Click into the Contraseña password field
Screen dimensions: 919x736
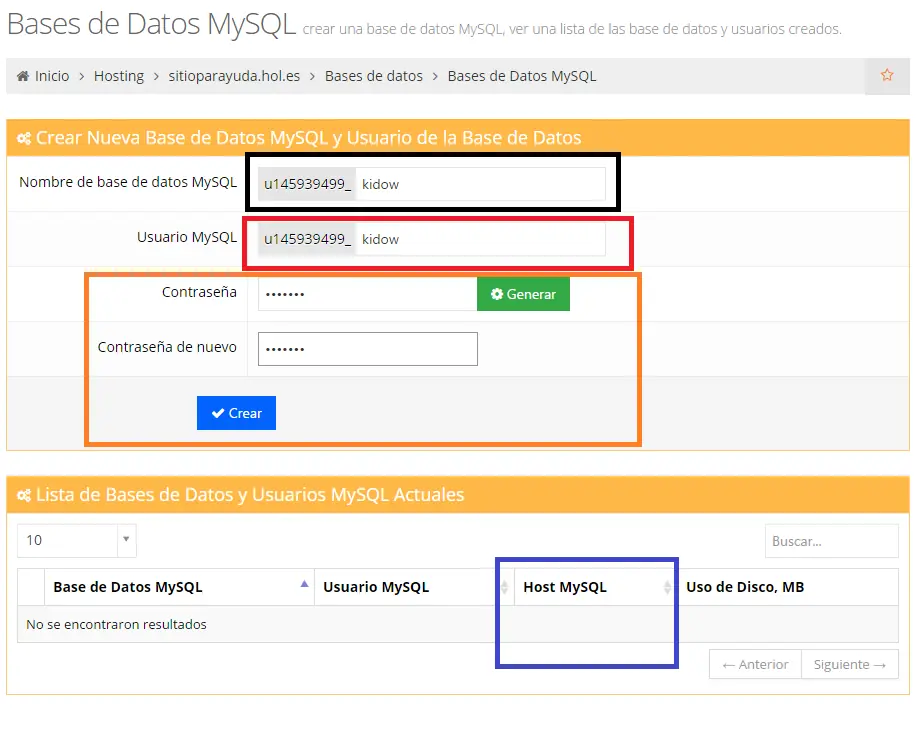367,294
